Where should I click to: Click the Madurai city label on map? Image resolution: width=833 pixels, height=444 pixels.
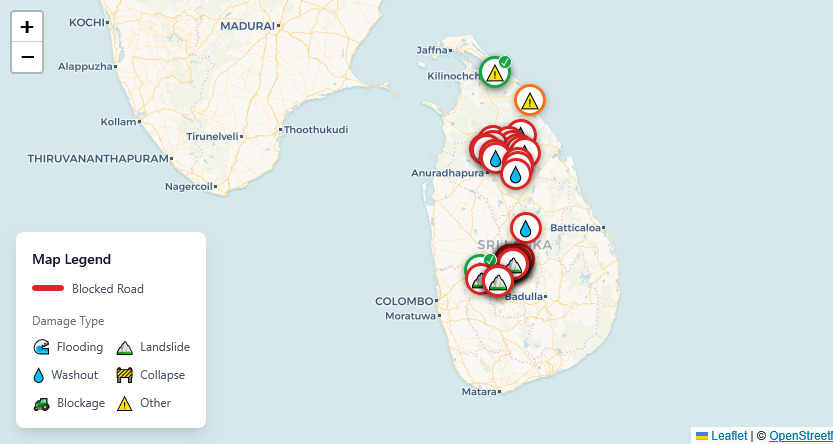click(x=246, y=26)
